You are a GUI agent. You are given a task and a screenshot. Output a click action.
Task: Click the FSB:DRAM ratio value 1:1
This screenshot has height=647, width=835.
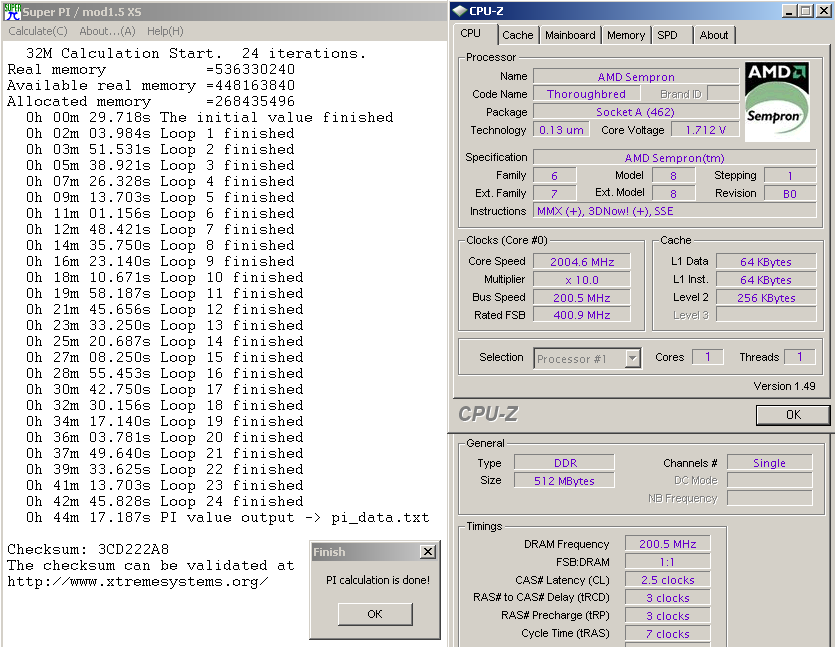tap(667, 562)
